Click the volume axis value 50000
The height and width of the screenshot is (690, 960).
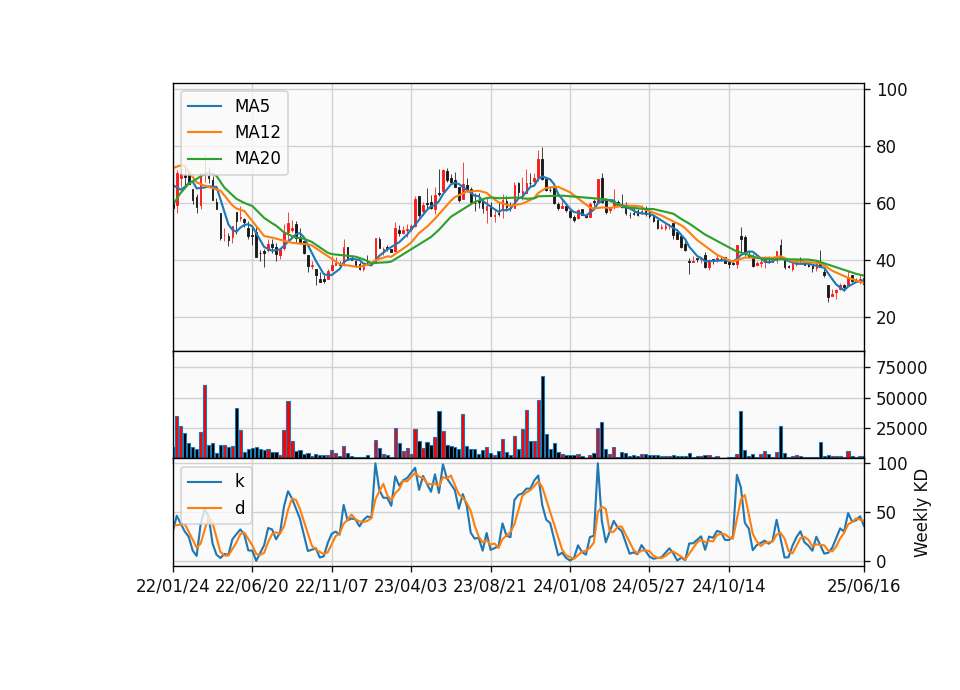point(902,399)
